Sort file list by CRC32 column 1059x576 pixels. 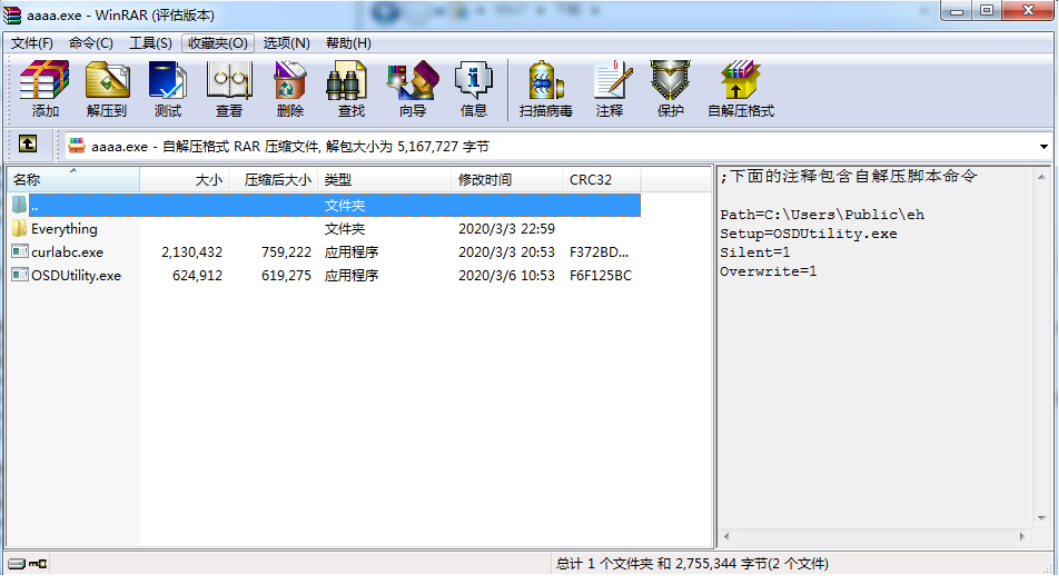pyautogui.click(x=602, y=180)
